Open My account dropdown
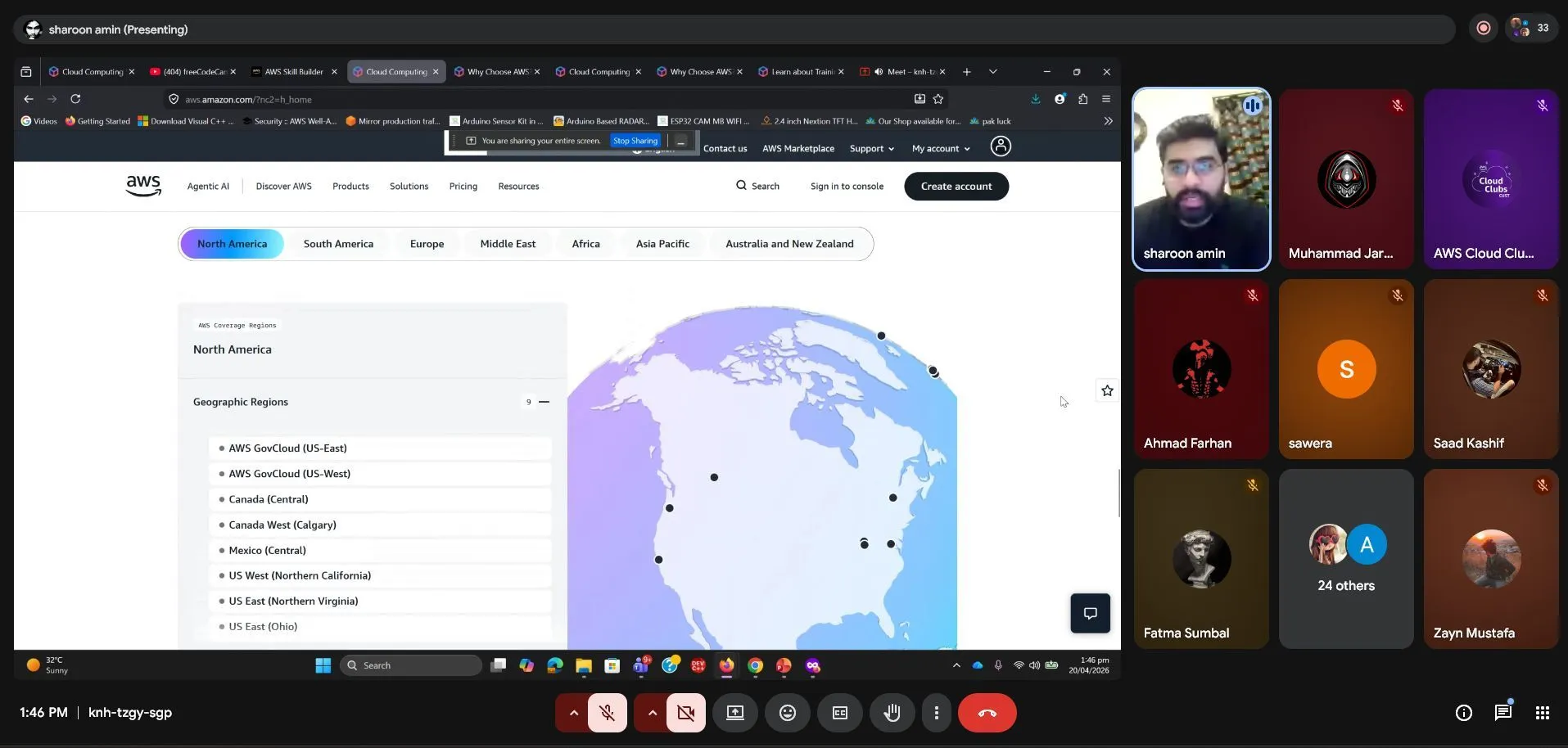Screen dimensions: 1568x748 941,148
